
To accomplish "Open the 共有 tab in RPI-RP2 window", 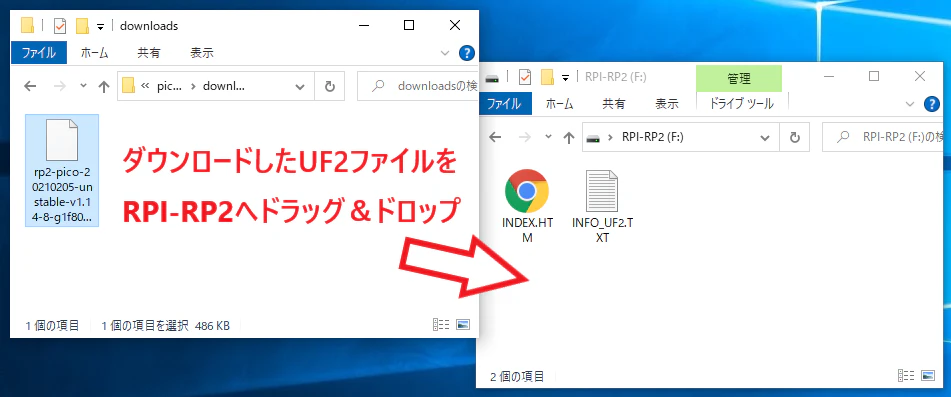I will (613, 104).
